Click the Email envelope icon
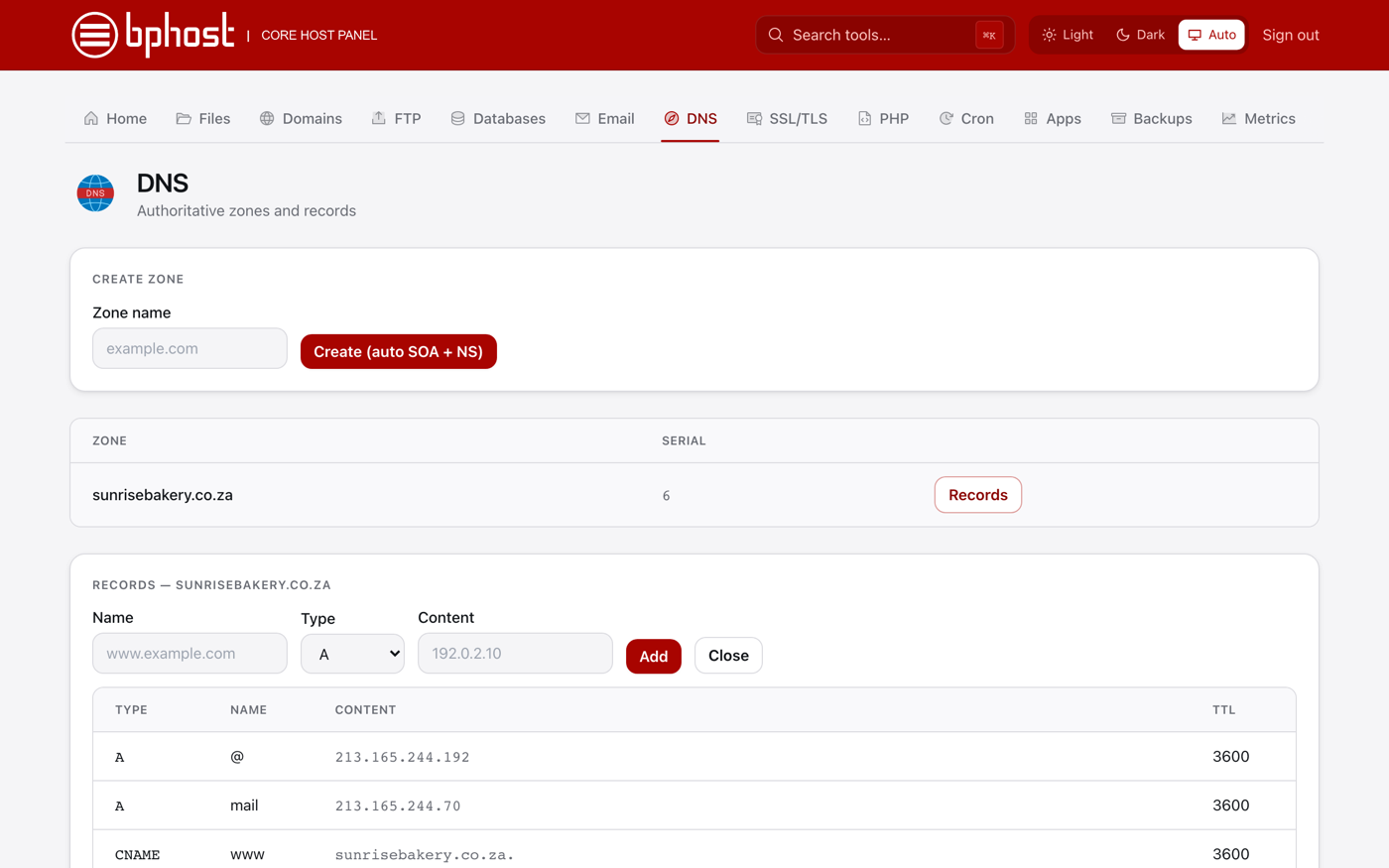 582,118
